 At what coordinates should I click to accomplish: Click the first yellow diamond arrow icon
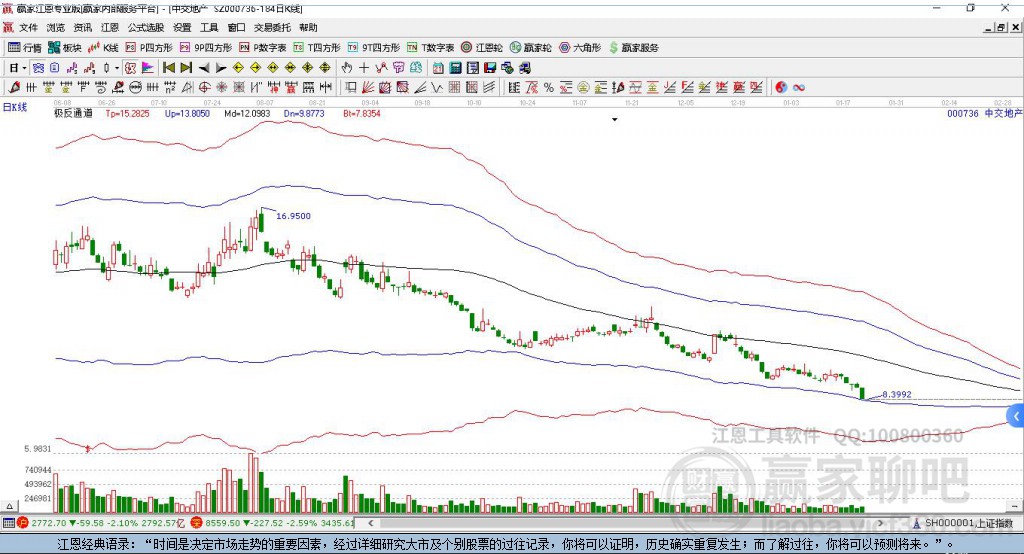[x=238, y=68]
